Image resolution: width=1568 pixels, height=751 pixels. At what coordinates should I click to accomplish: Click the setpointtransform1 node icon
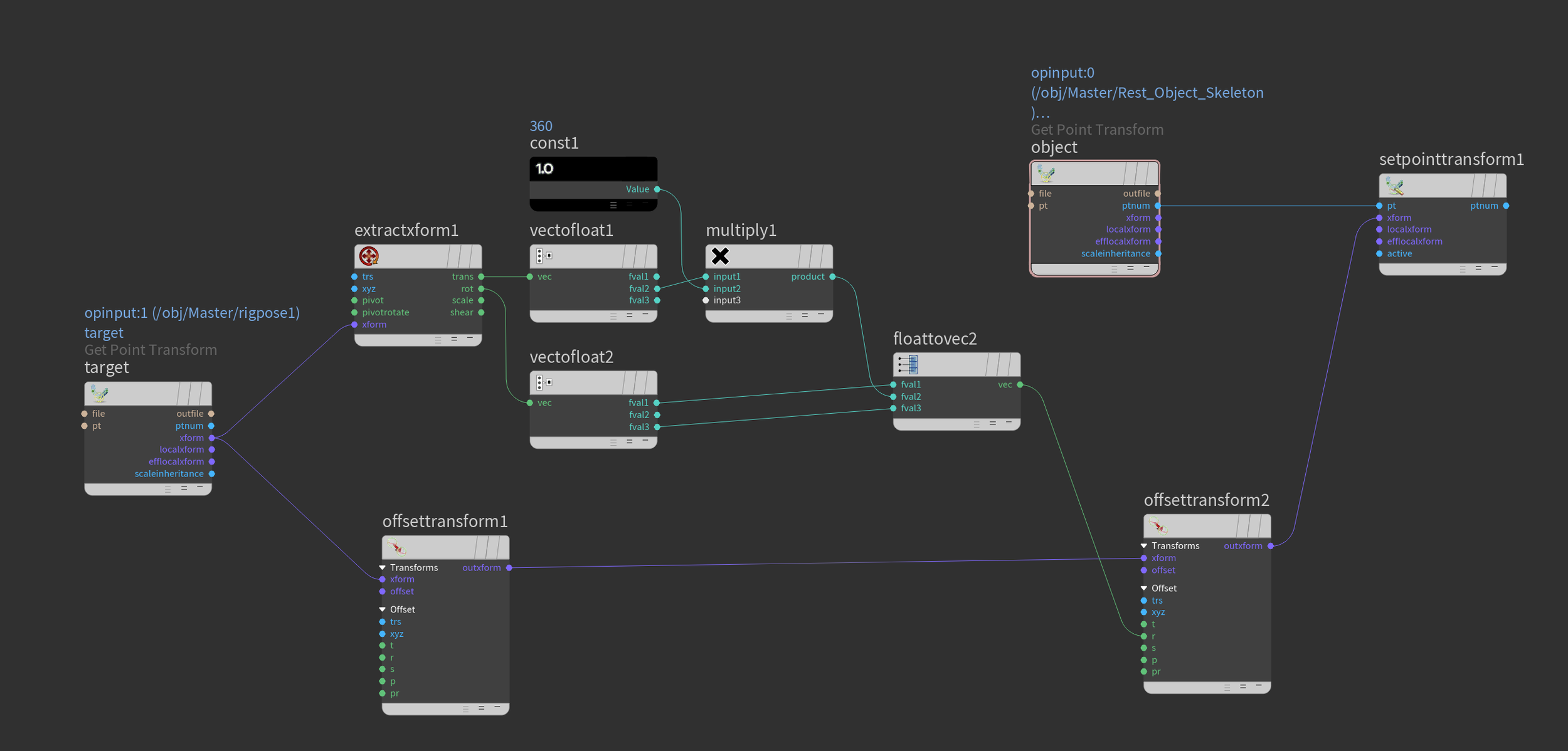tap(1394, 186)
